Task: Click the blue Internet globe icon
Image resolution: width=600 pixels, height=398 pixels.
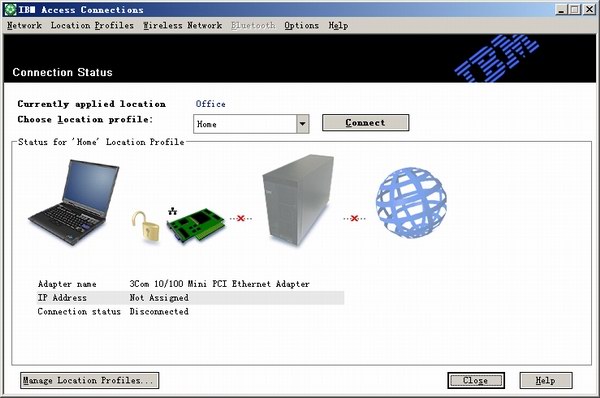Action: [411, 202]
